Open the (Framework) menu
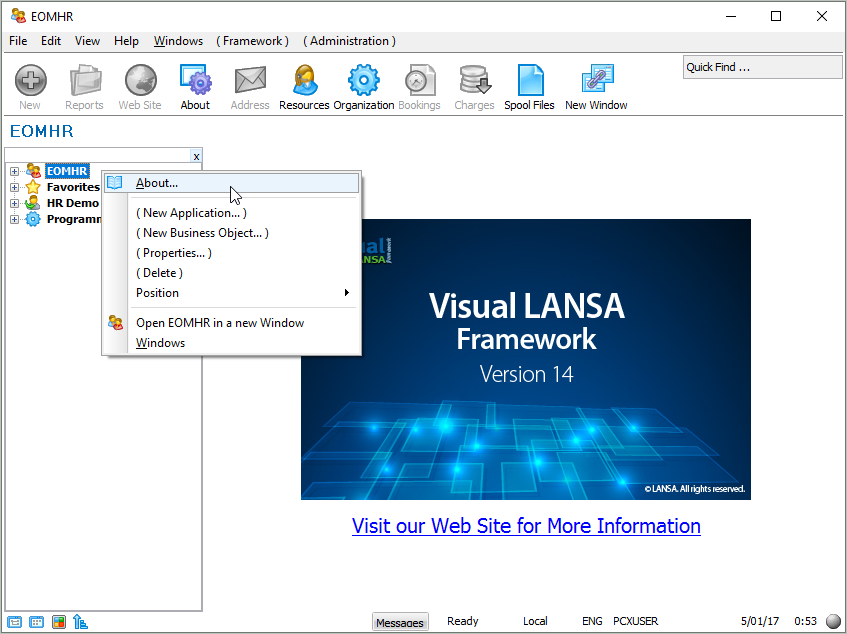847x634 pixels. point(253,41)
